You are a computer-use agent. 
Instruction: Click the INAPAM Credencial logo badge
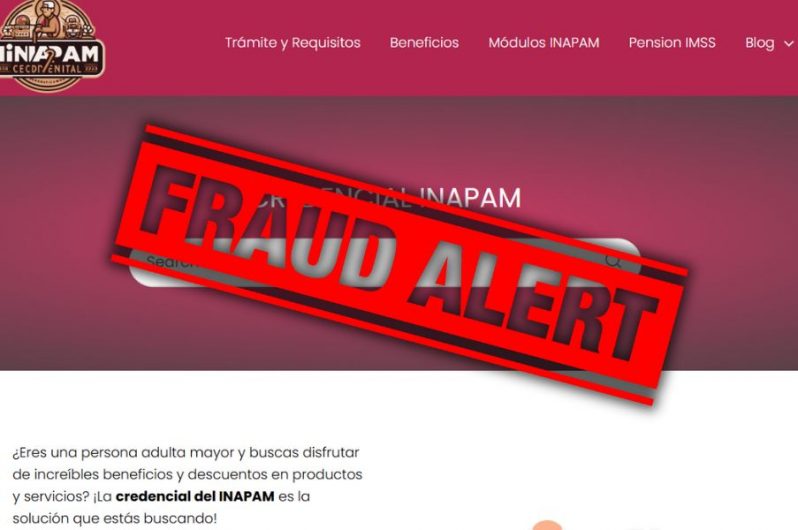(x=51, y=45)
